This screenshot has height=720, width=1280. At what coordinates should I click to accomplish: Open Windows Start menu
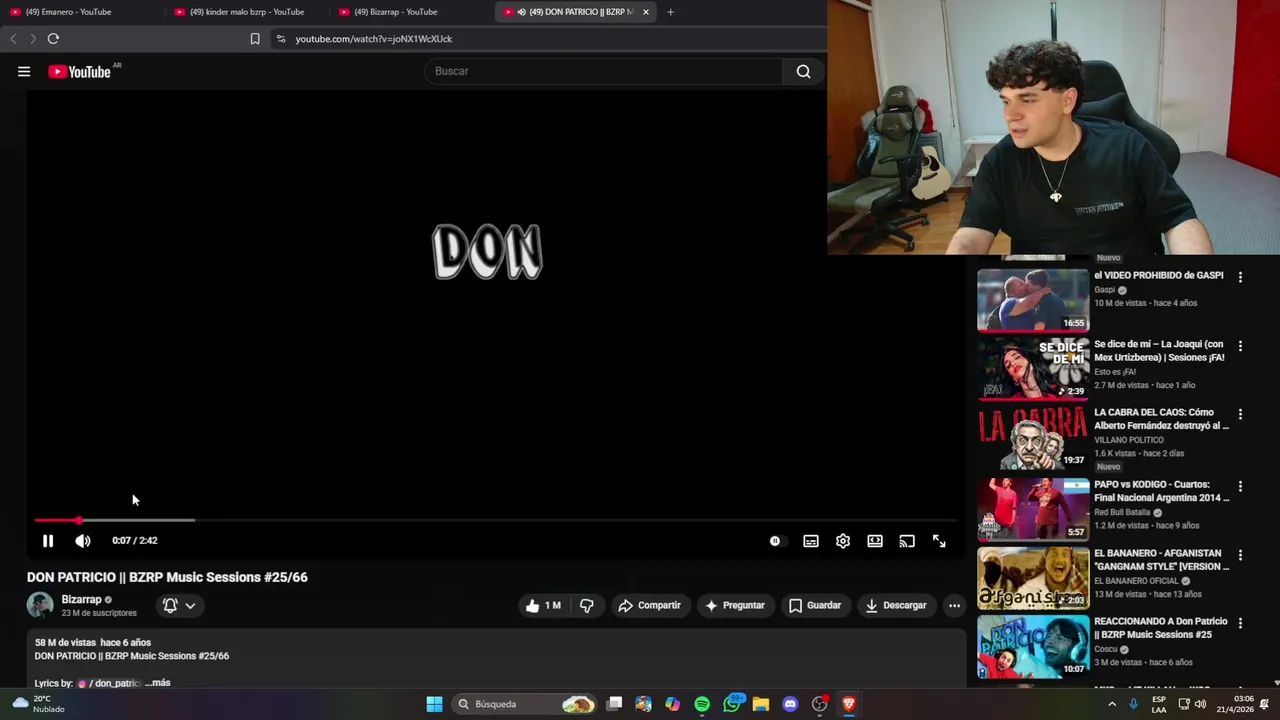point(434,704)
